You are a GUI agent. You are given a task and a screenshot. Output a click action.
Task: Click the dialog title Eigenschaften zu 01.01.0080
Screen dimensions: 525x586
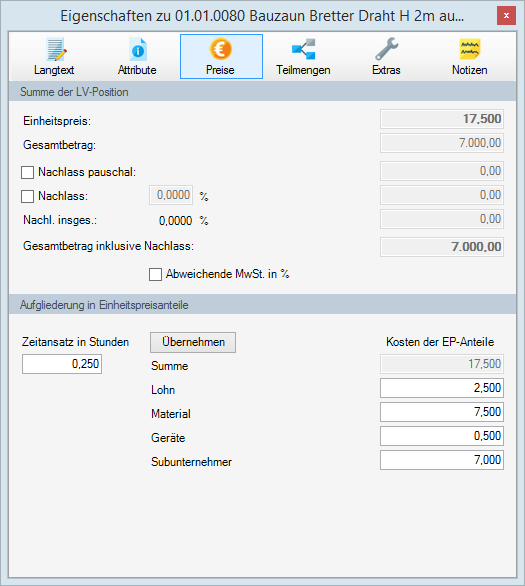point(262,16)
